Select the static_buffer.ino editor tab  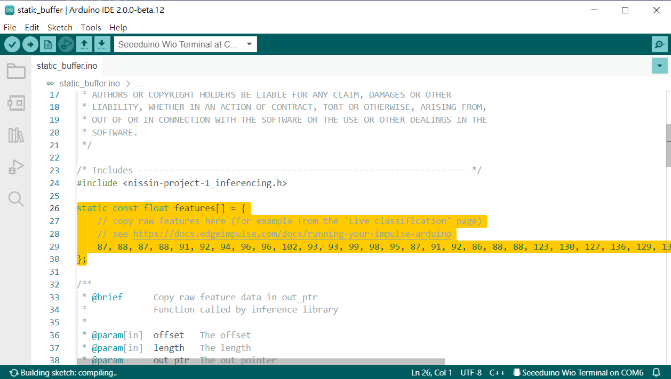tap(67, 66)
